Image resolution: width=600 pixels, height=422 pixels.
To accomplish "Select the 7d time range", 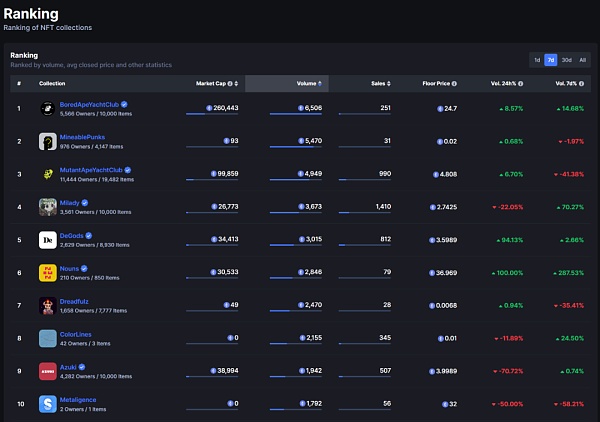I will pos(551,60).
